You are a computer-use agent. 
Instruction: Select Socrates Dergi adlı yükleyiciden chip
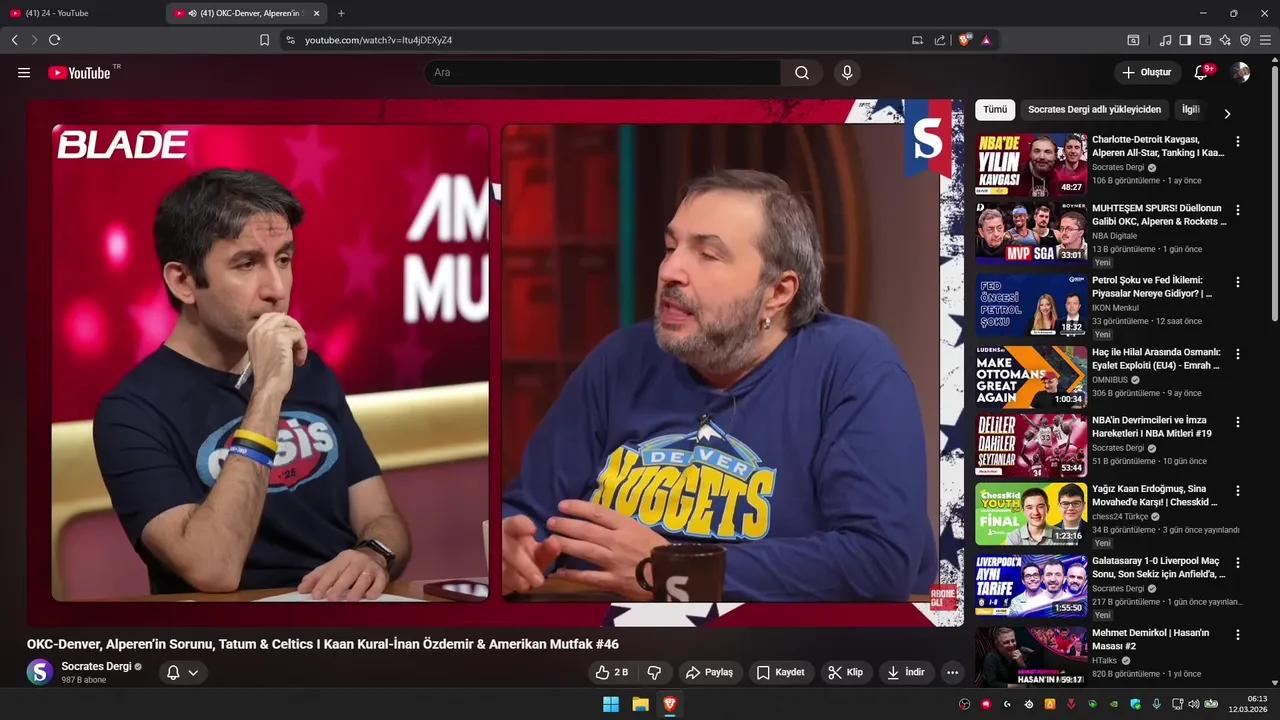(x=1094, y=110)
